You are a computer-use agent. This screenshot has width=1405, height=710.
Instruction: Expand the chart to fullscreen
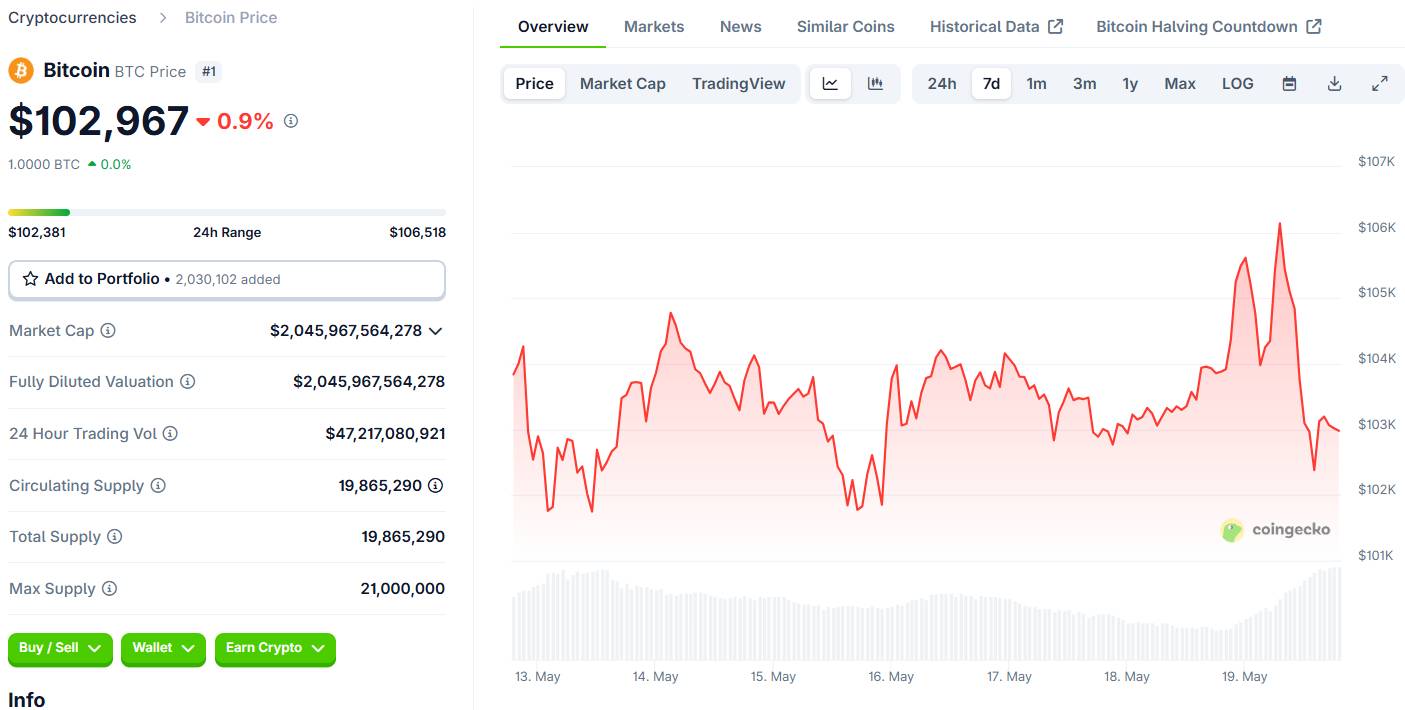tap(1379, 84)
